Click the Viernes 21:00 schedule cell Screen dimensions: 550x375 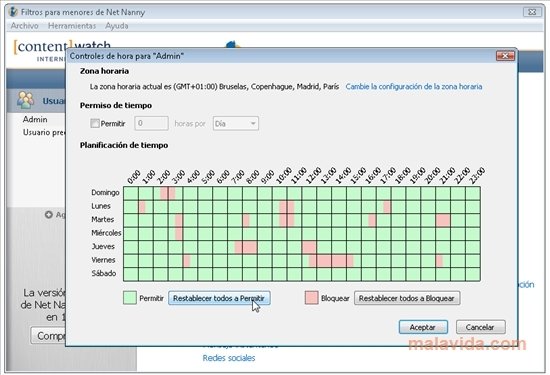pyautogui.click(x=443, y=261)
